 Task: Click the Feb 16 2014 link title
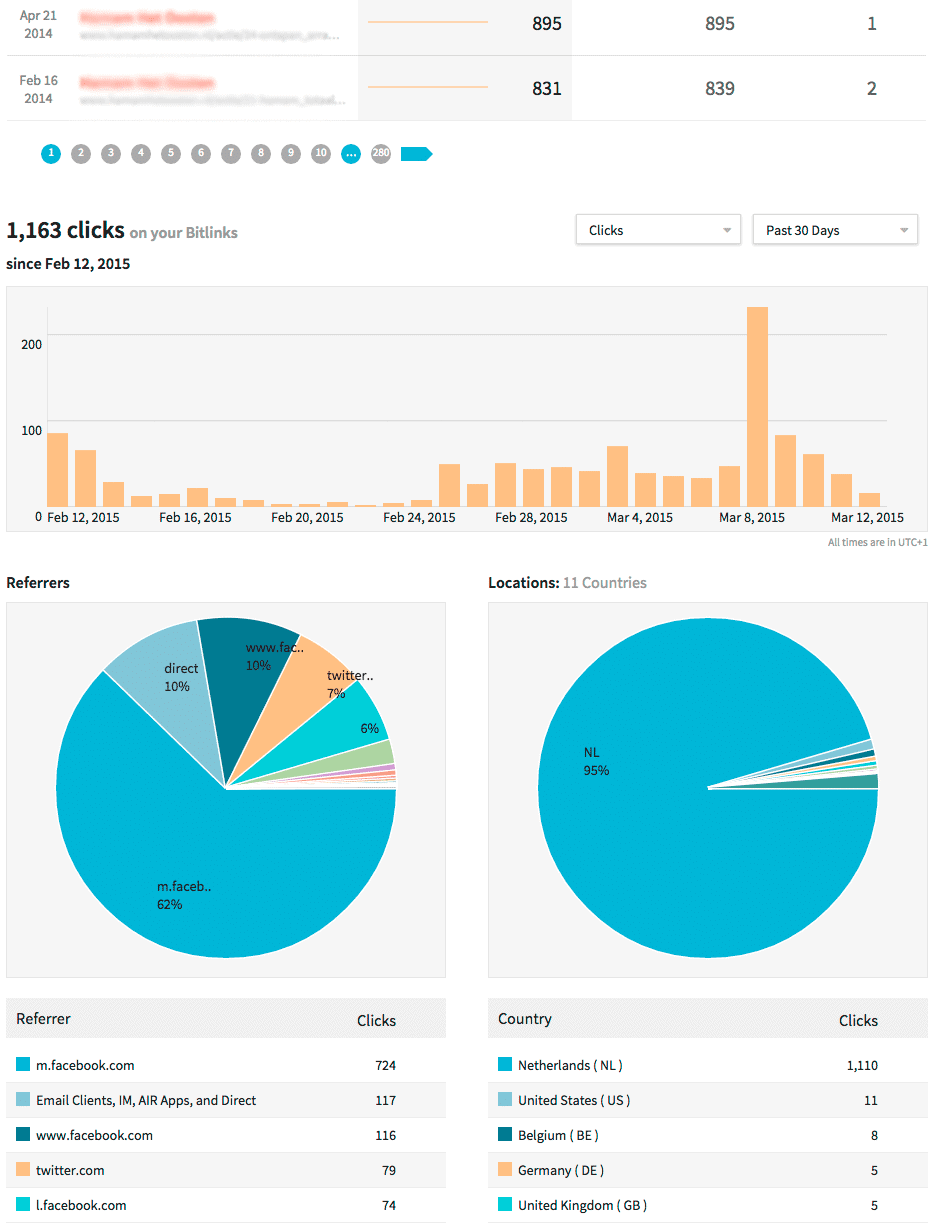coord(147,82)
